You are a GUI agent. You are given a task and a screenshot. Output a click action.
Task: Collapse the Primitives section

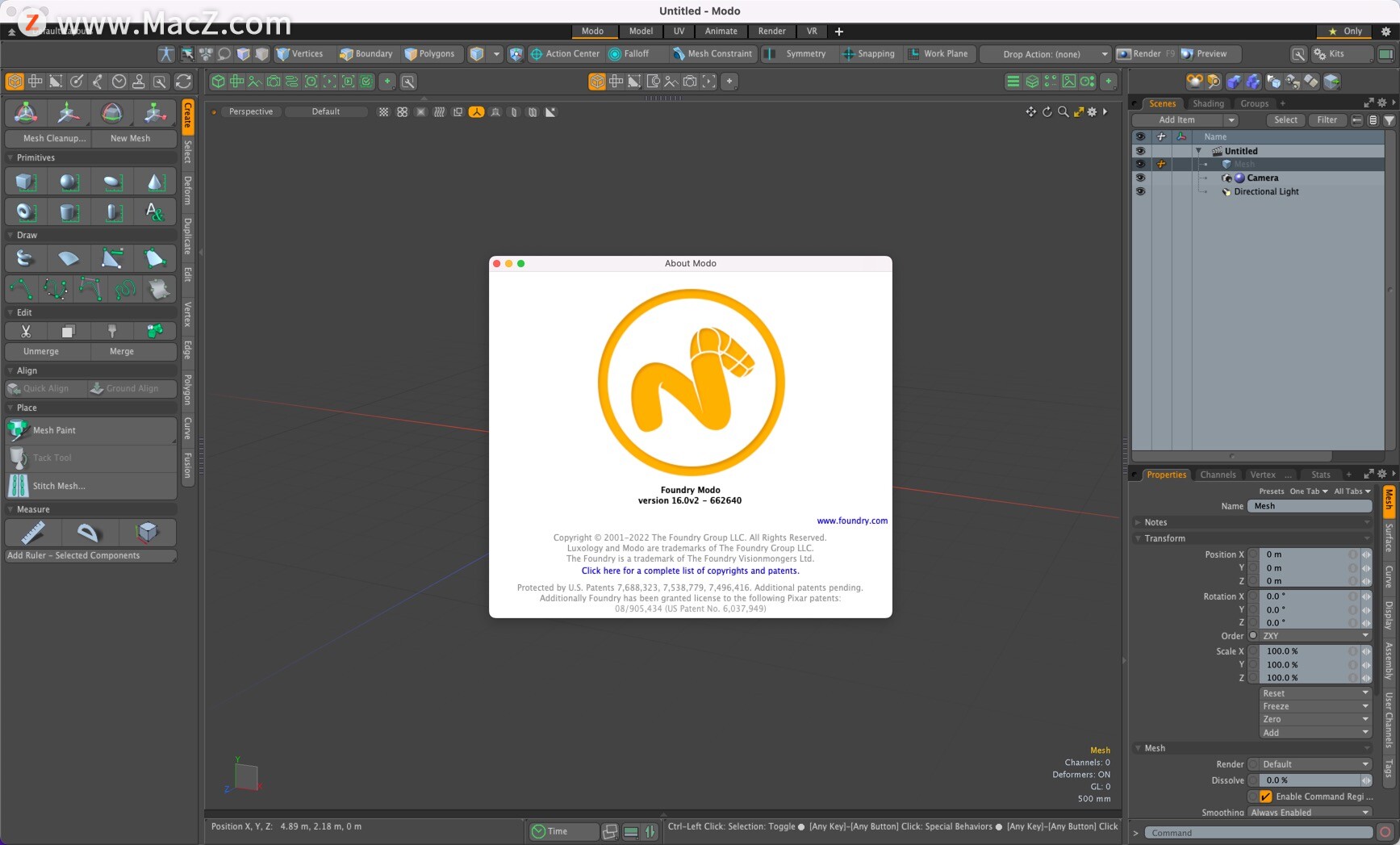coord(10,158)
